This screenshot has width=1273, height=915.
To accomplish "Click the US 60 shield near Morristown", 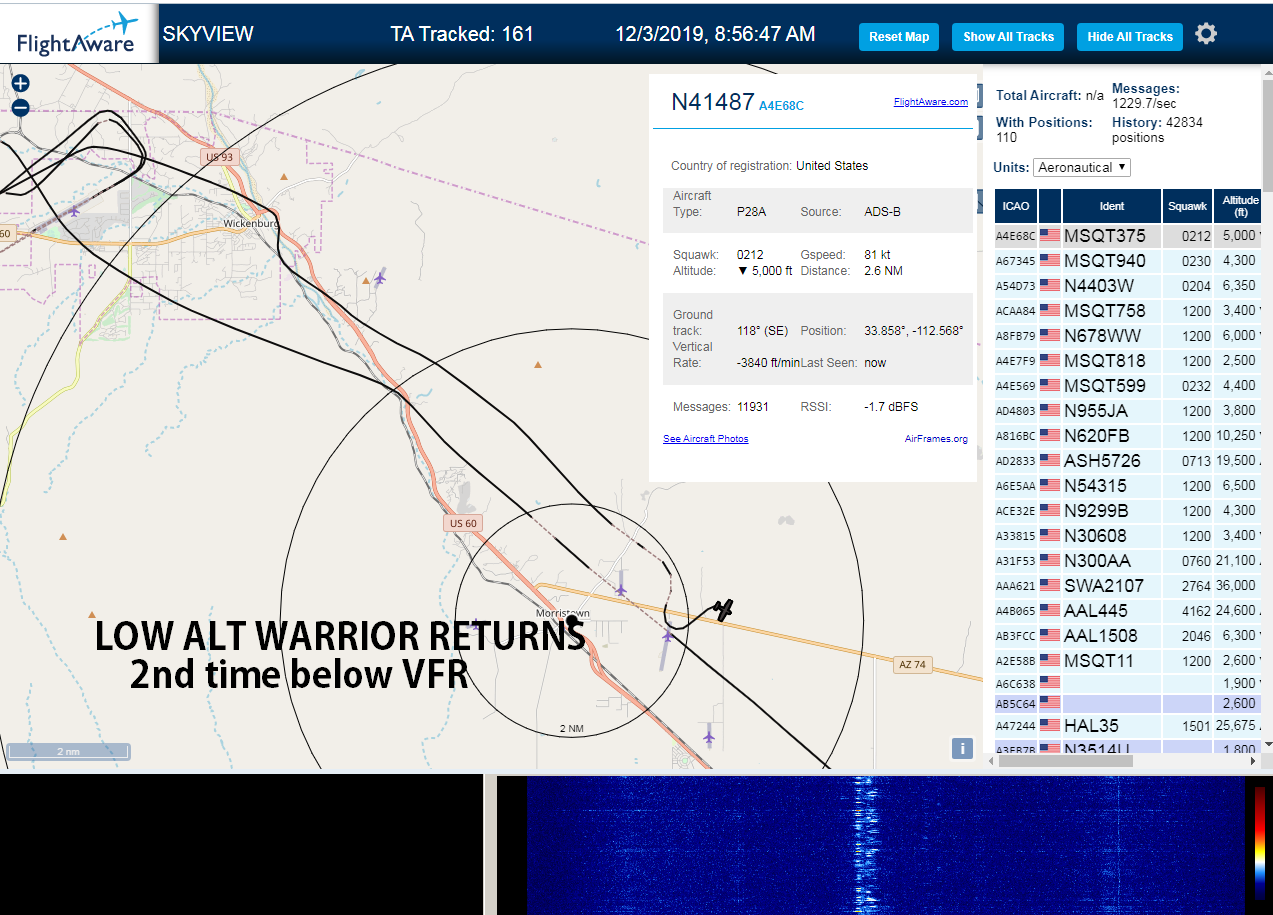I will point(463,523).
